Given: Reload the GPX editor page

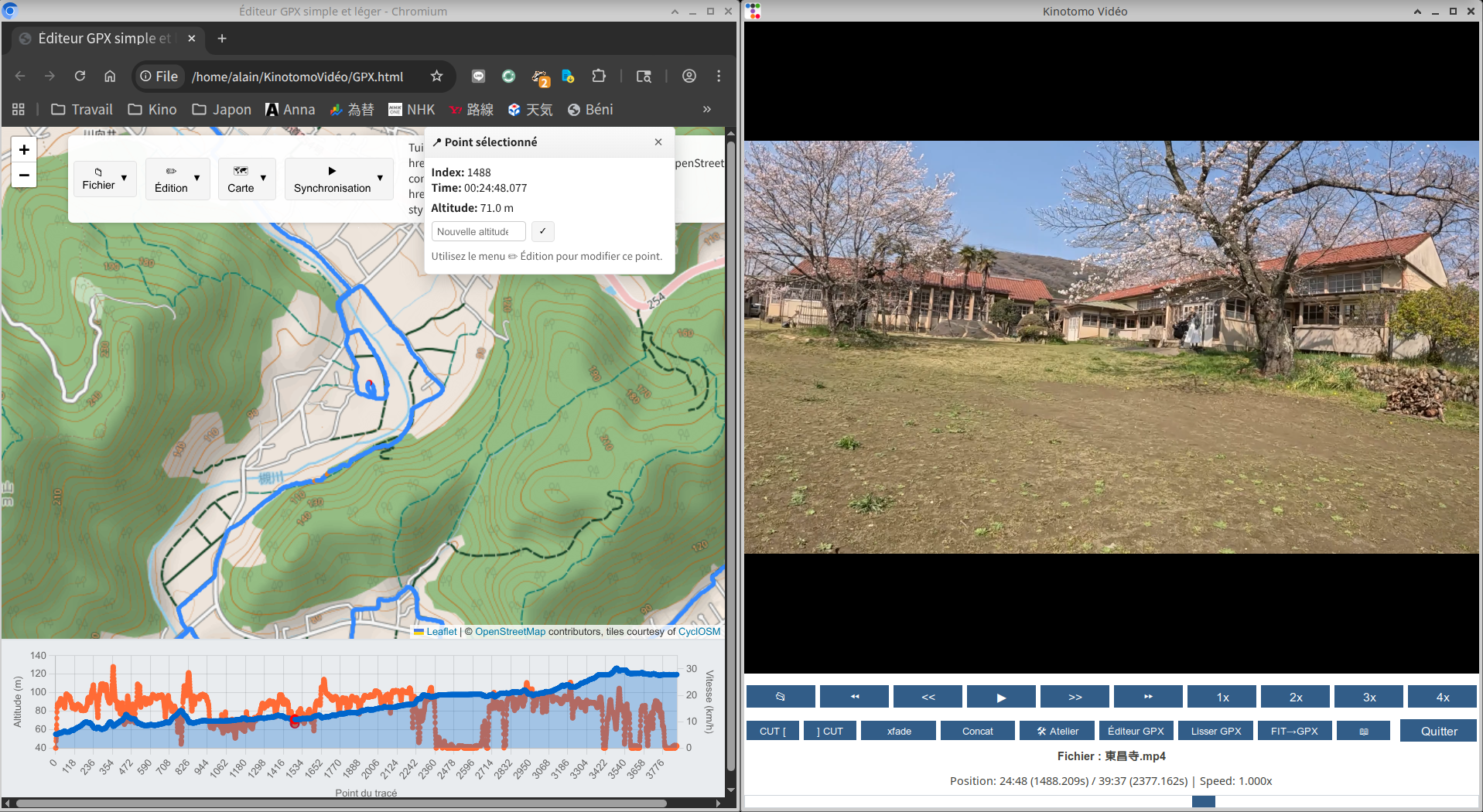Looking at the screenshot, I should [x=80, y=76].
